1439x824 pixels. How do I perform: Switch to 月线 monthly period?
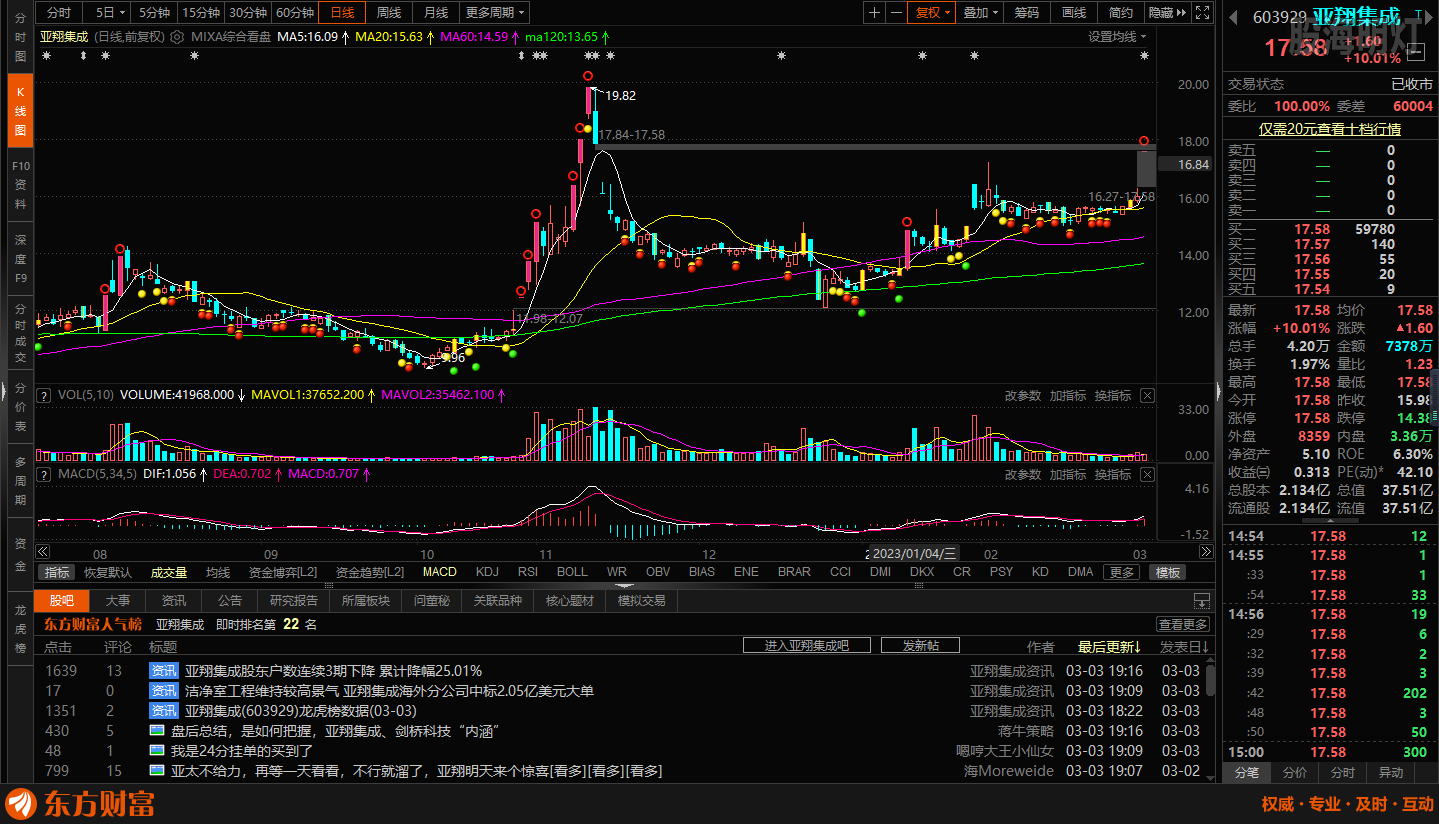click(x=436, y=13)
